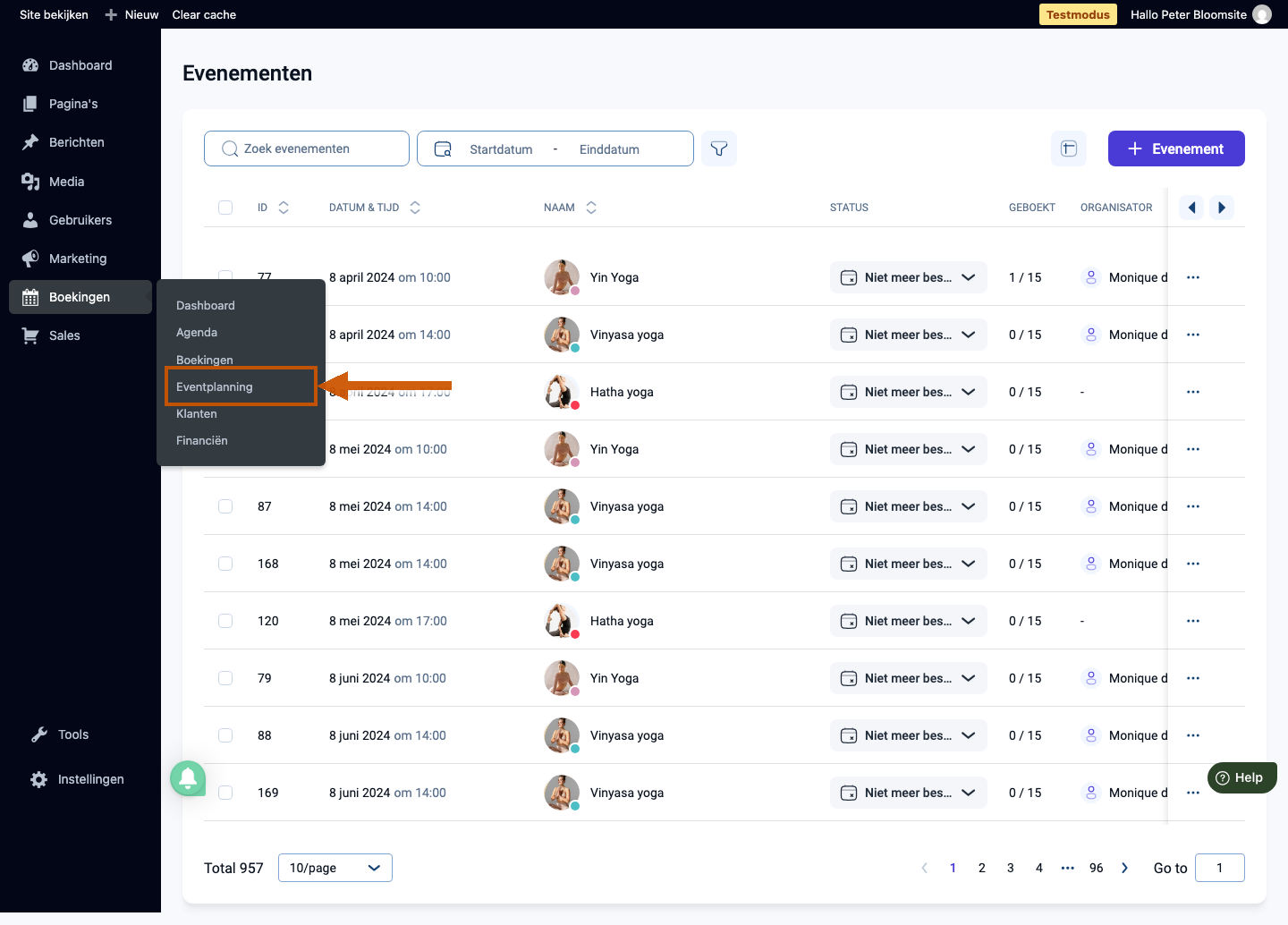Click the Einddatum date field
Image resolution: width=1288 pixels, height=925 pixels.
(609, 149)
